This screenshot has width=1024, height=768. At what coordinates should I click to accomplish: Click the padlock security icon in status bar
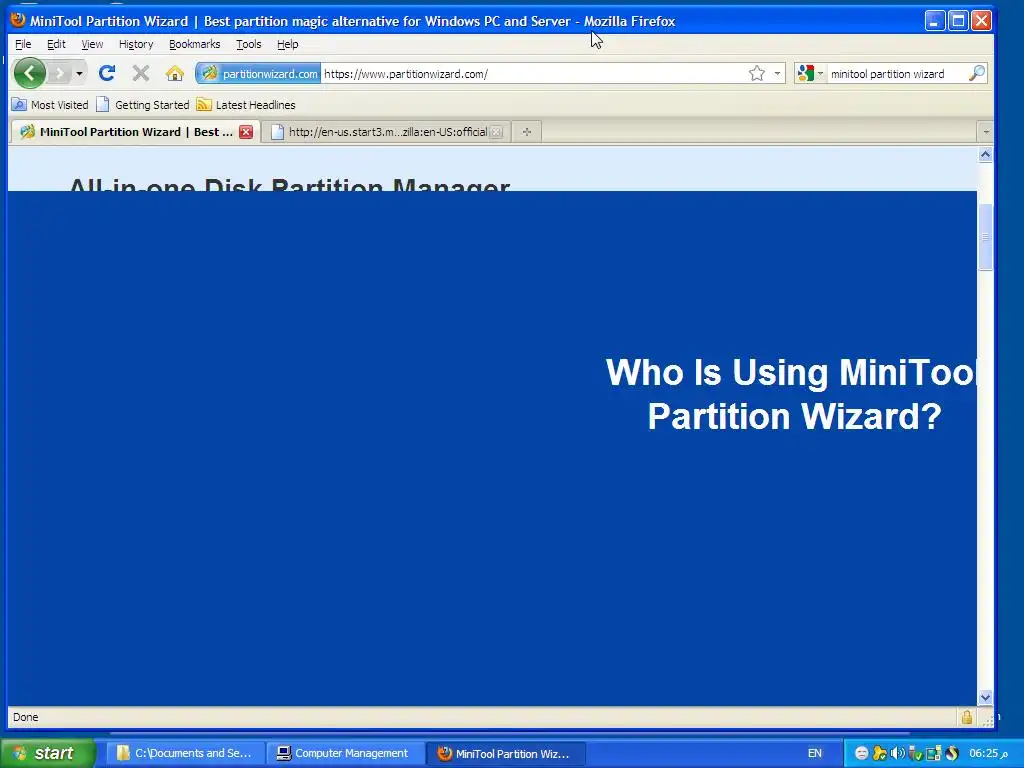pyautogui.click(x=967, y=717)
